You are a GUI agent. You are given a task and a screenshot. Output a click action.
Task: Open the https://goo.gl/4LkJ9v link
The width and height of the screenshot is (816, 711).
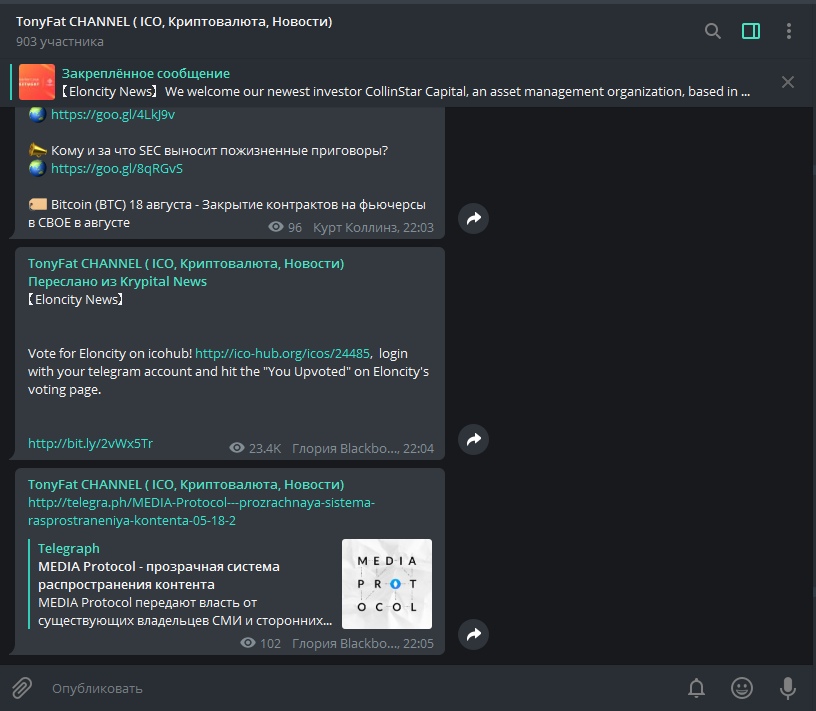[x=113, y=115]
